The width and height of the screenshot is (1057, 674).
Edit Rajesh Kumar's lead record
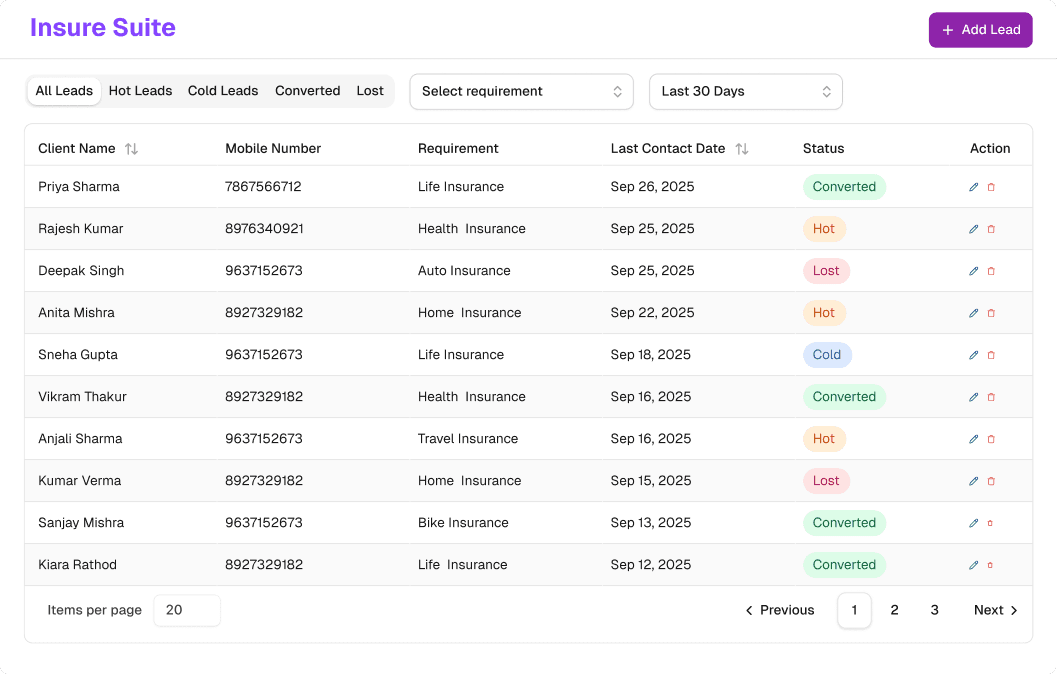[x=973, y=229]
